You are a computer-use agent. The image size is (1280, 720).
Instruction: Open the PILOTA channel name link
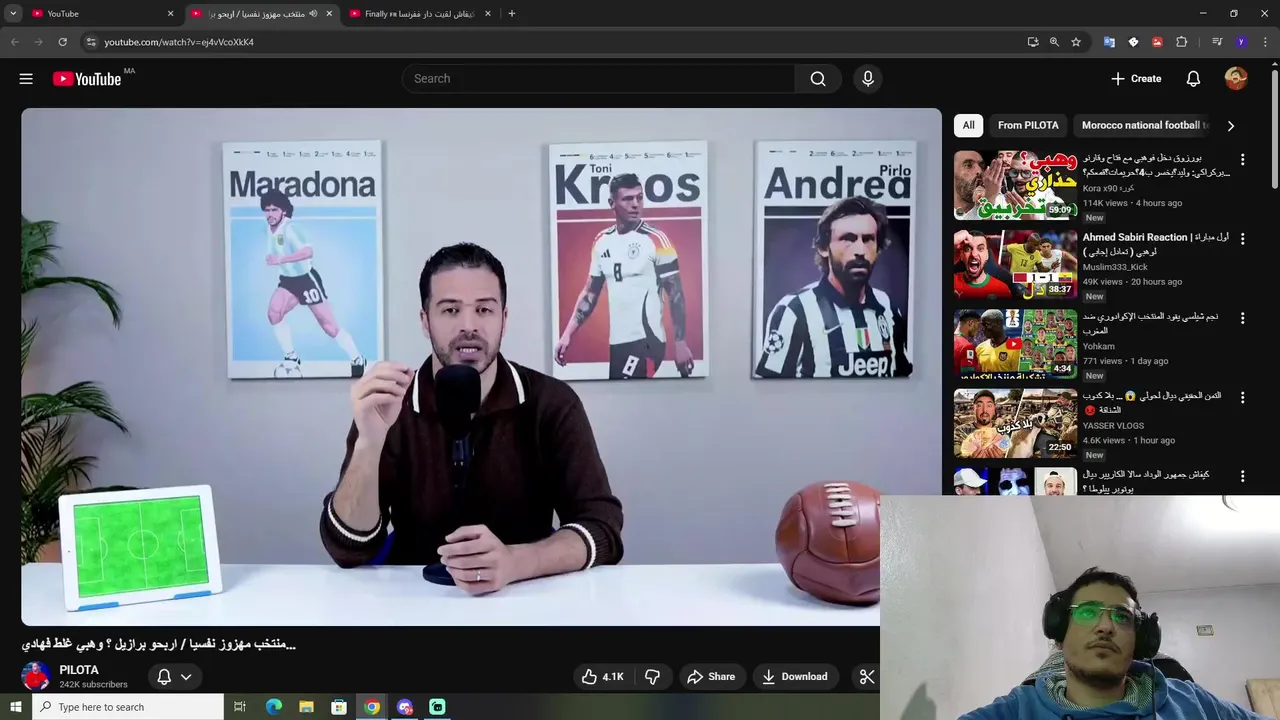79,670
